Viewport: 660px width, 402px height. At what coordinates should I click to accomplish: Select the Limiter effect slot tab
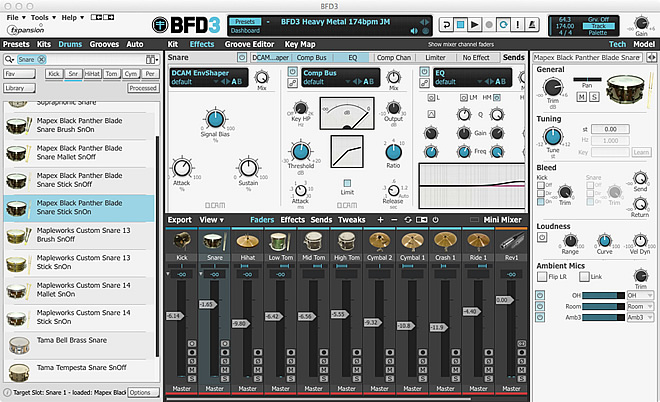[435, 58]
